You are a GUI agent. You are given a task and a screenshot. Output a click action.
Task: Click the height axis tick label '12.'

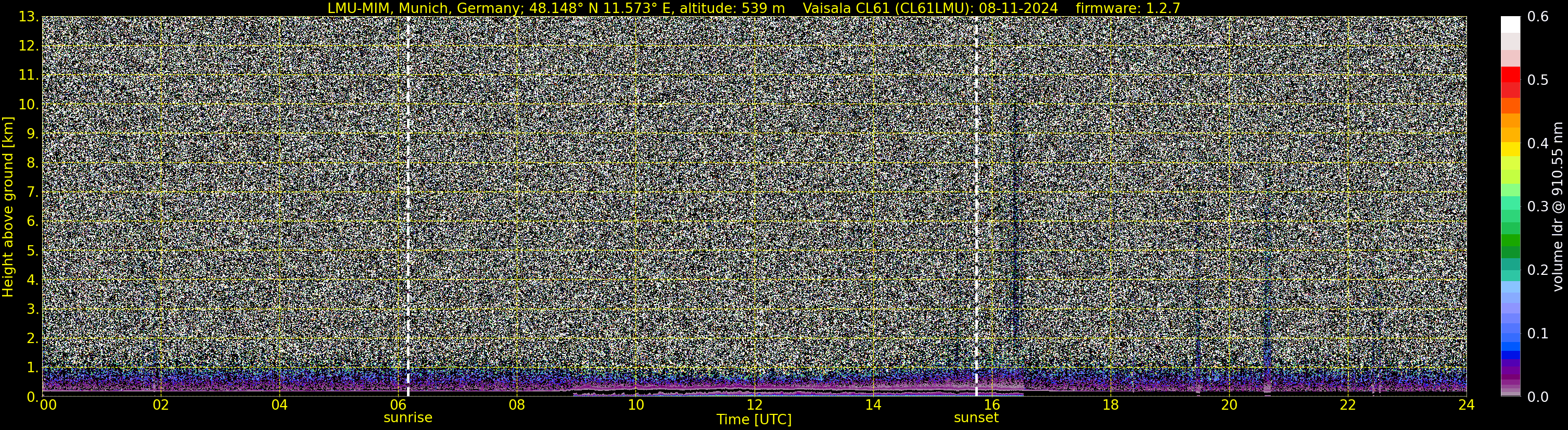[x=29, y=46]
